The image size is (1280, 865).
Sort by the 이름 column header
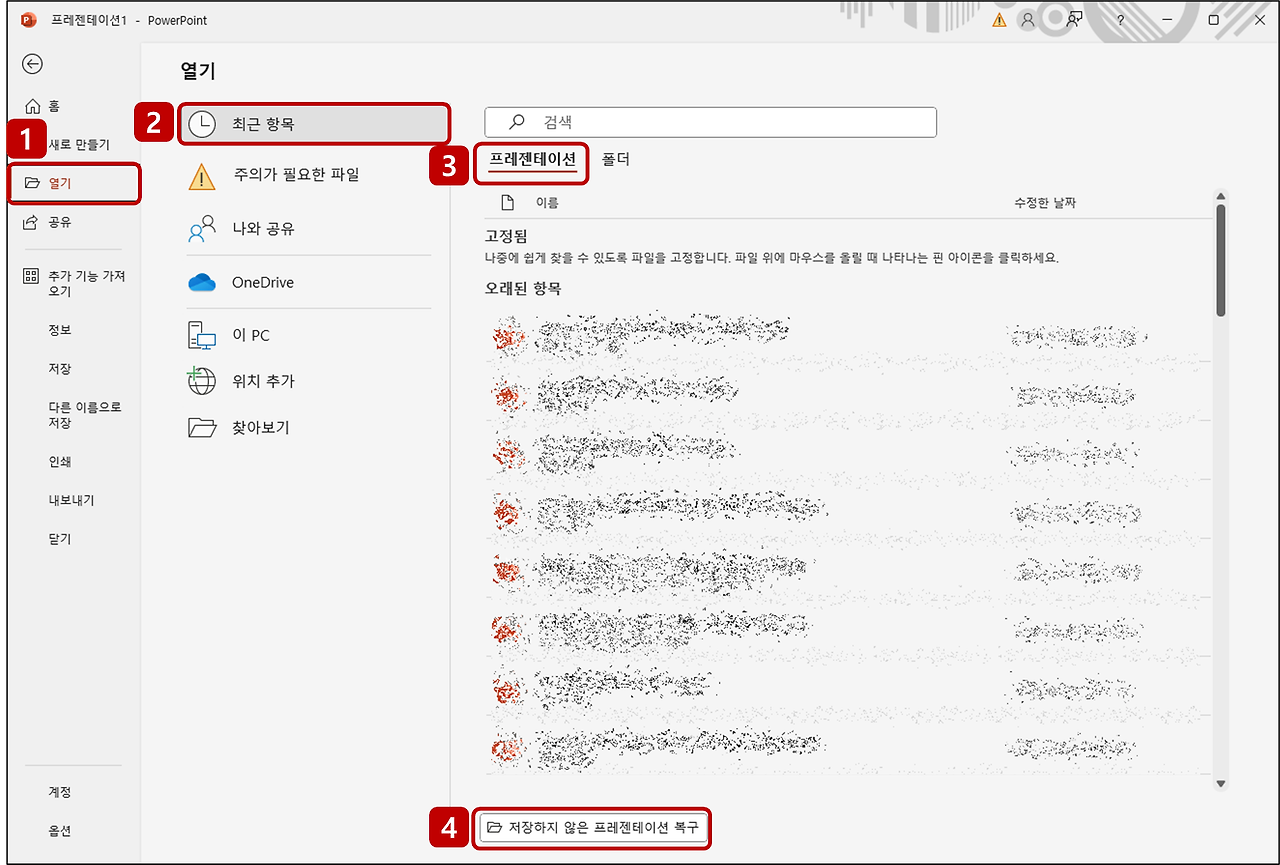pos(547,203)
